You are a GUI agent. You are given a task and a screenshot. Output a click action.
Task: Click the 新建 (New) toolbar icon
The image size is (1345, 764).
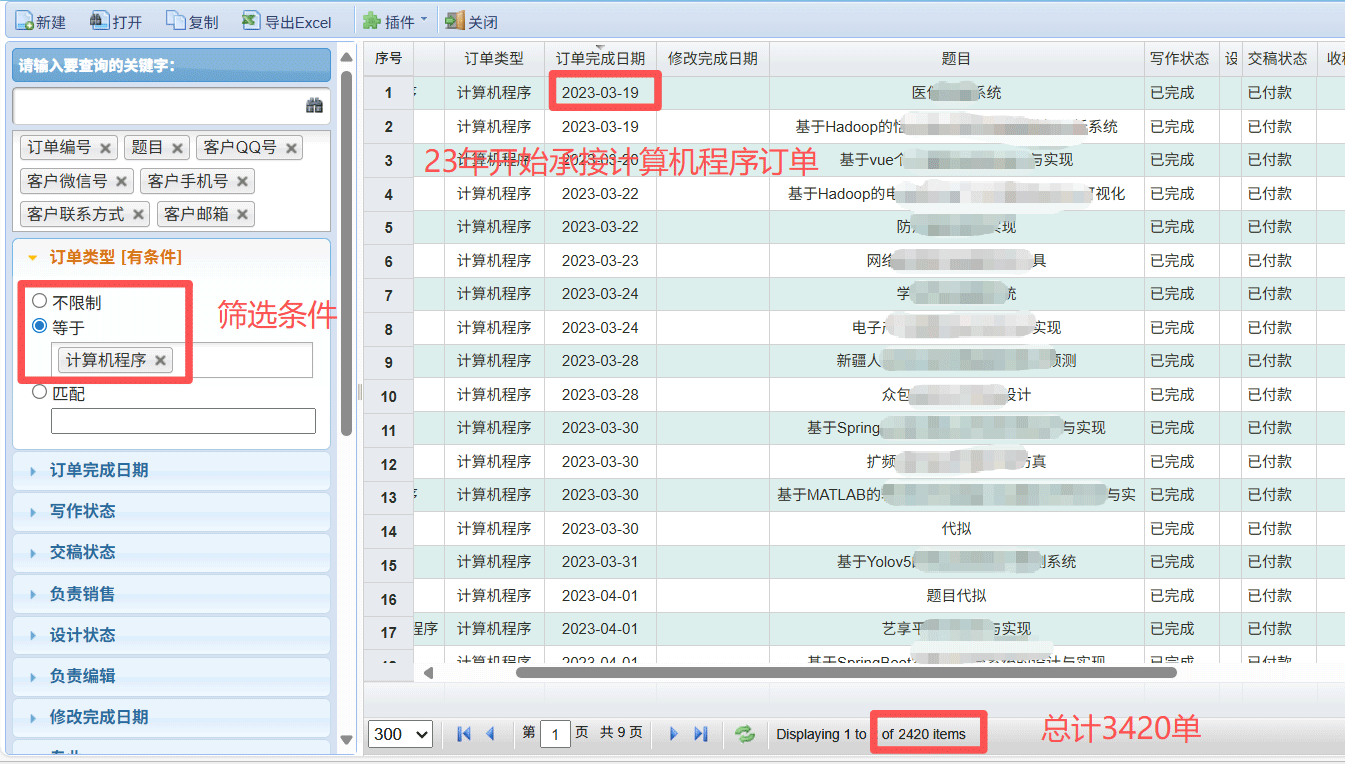tap(23, 21)
